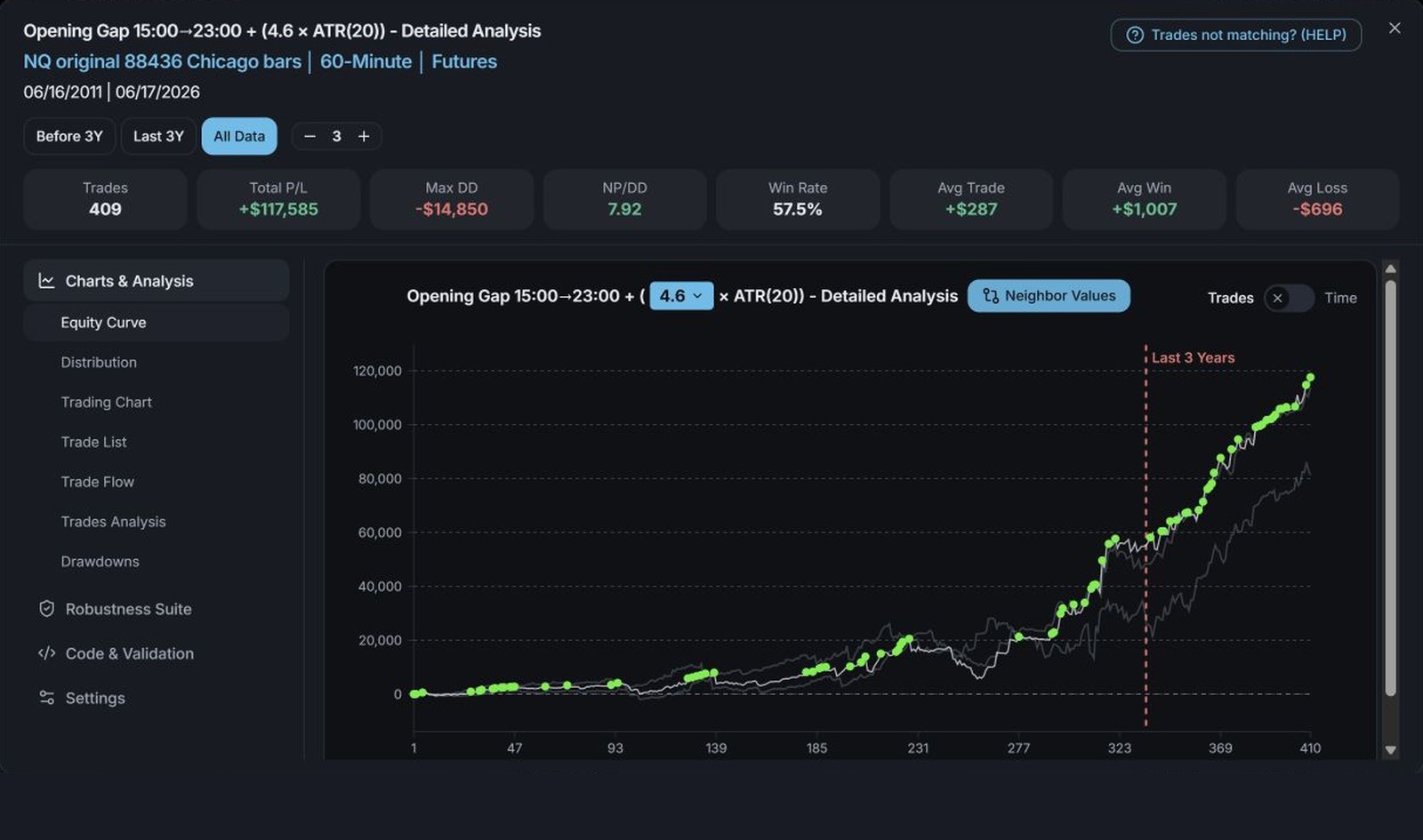Click the Total P/L +$117,585 card
The height and width of the screenshot is (840, 1423).
(278, 199)
